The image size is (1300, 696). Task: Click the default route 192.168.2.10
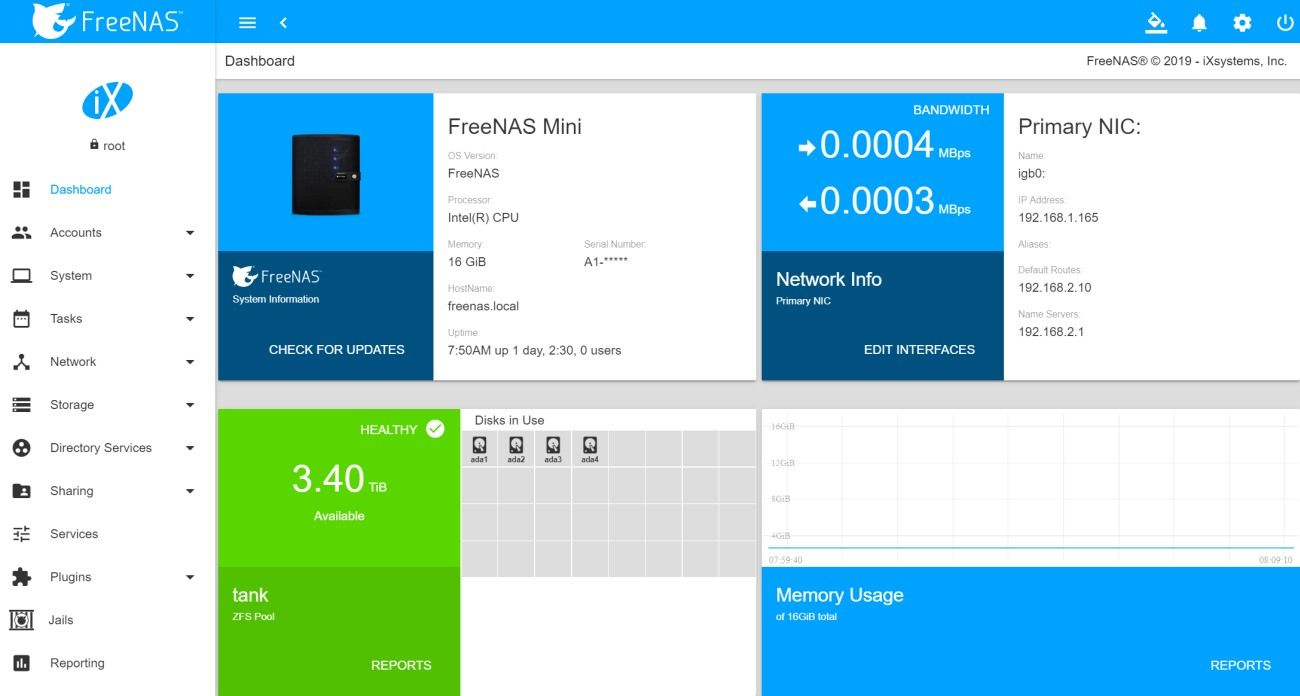tap(1054, 287)
